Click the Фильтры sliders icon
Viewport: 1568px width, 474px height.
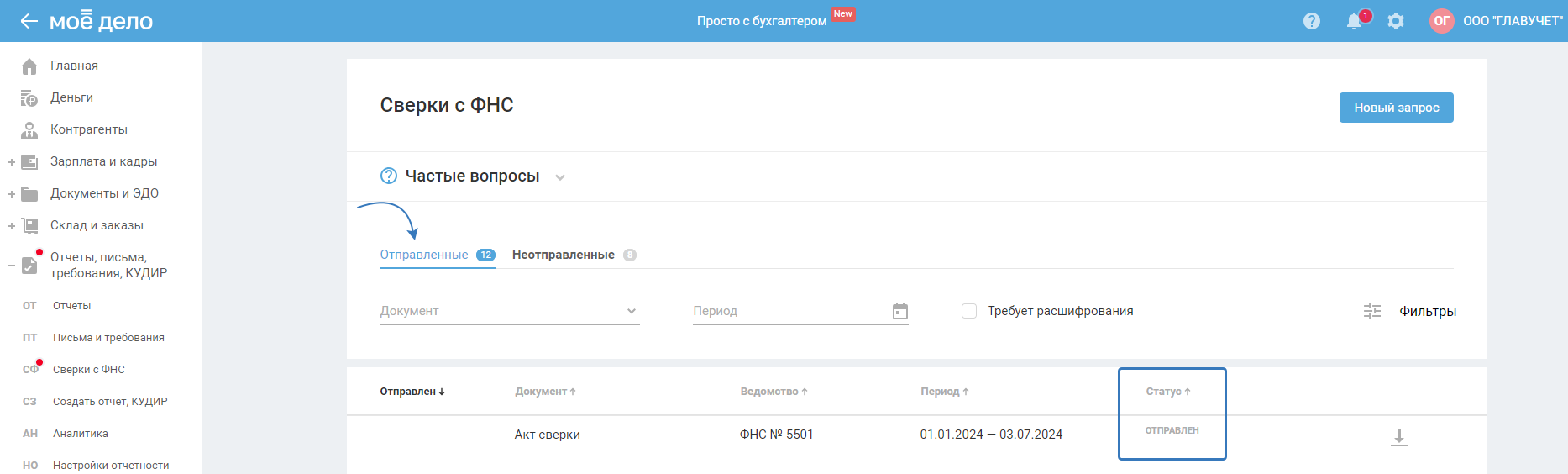[x=1372, y=311]
